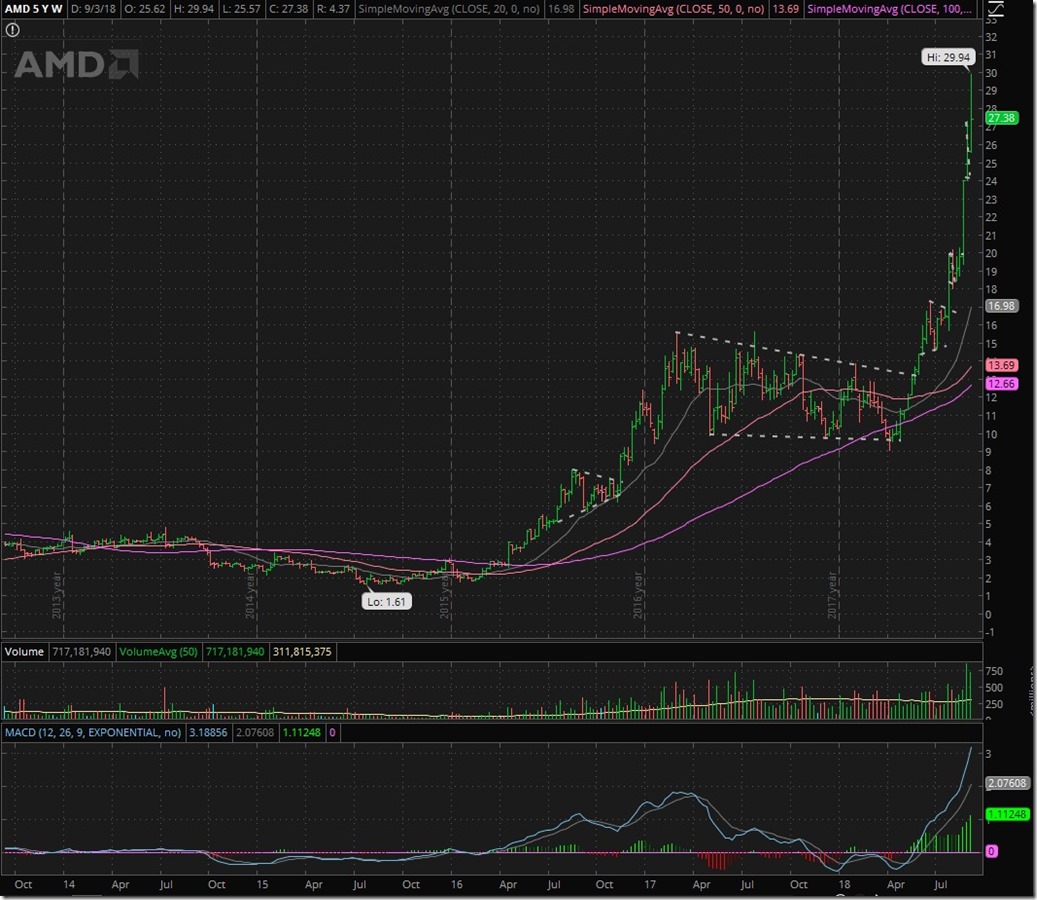Viewport: 1037px width, 900px height.
Task: Click the 3 tick on MACD axis
Action: [989, 754]
